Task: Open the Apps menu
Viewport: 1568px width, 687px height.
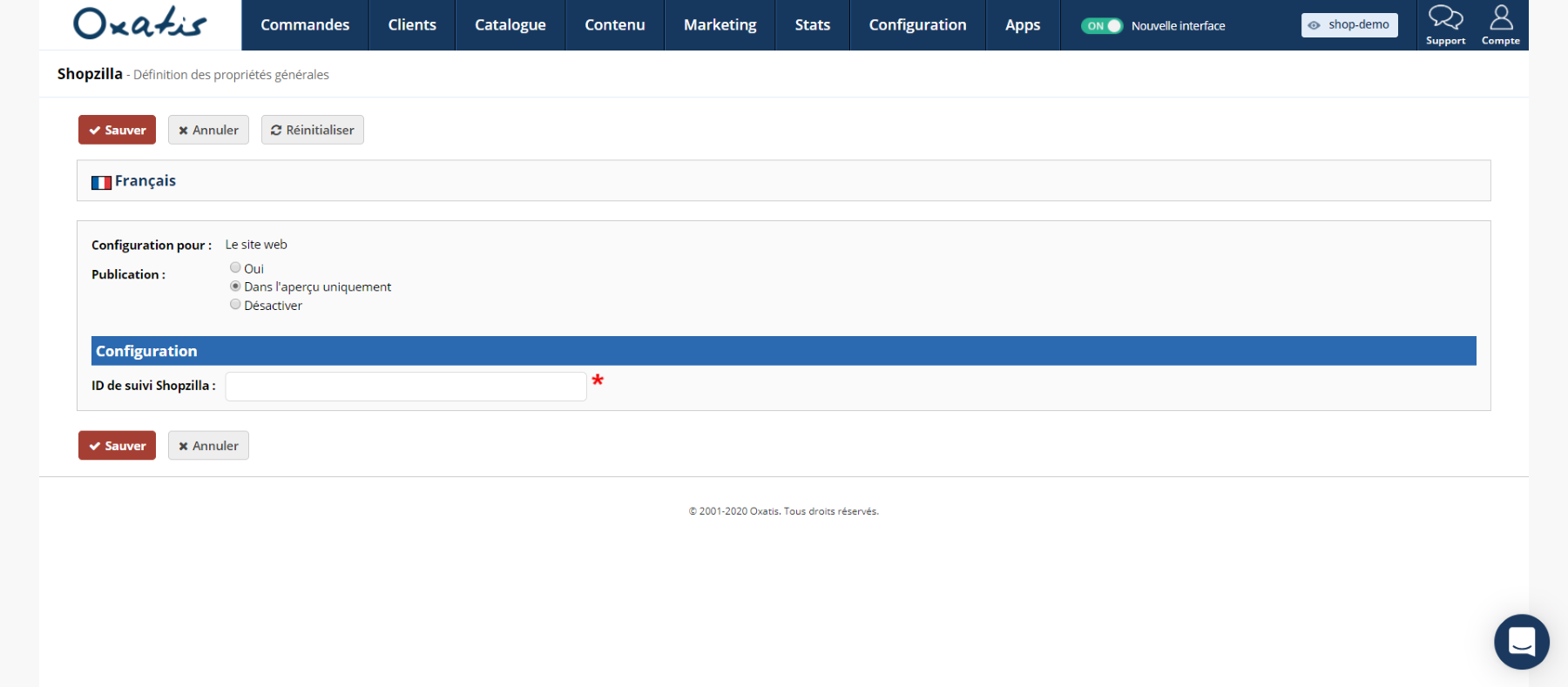Action: 1022,25
